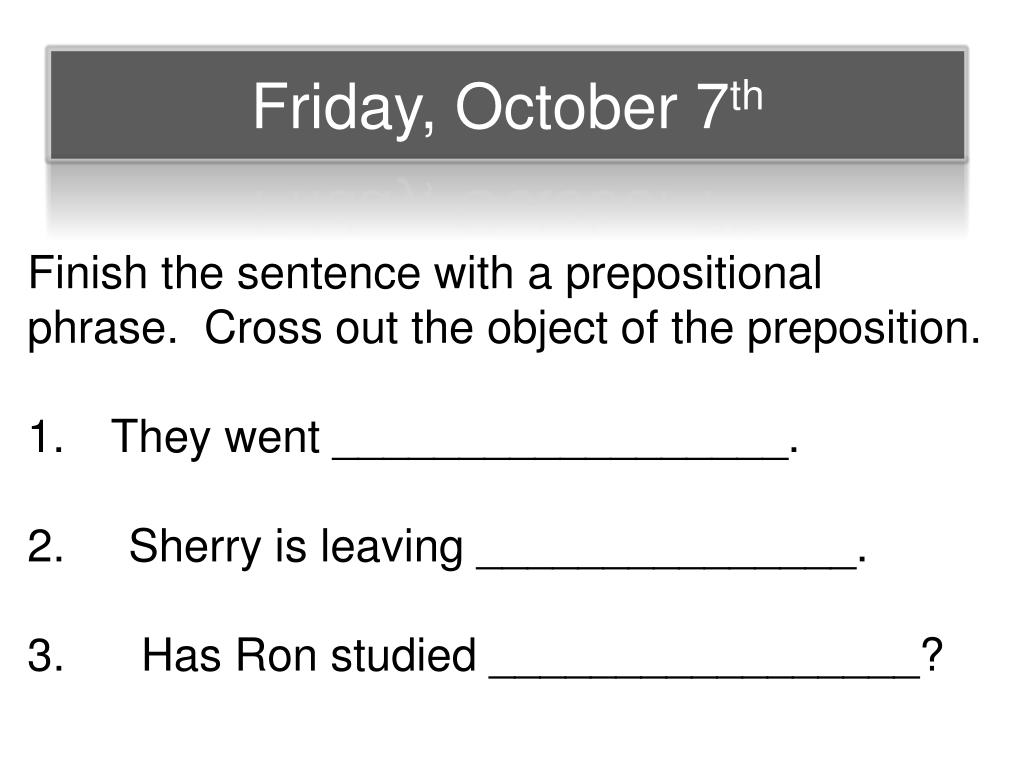Click the Finish the sentence instruction line
Screen dimensions: 1024x768
424,274
